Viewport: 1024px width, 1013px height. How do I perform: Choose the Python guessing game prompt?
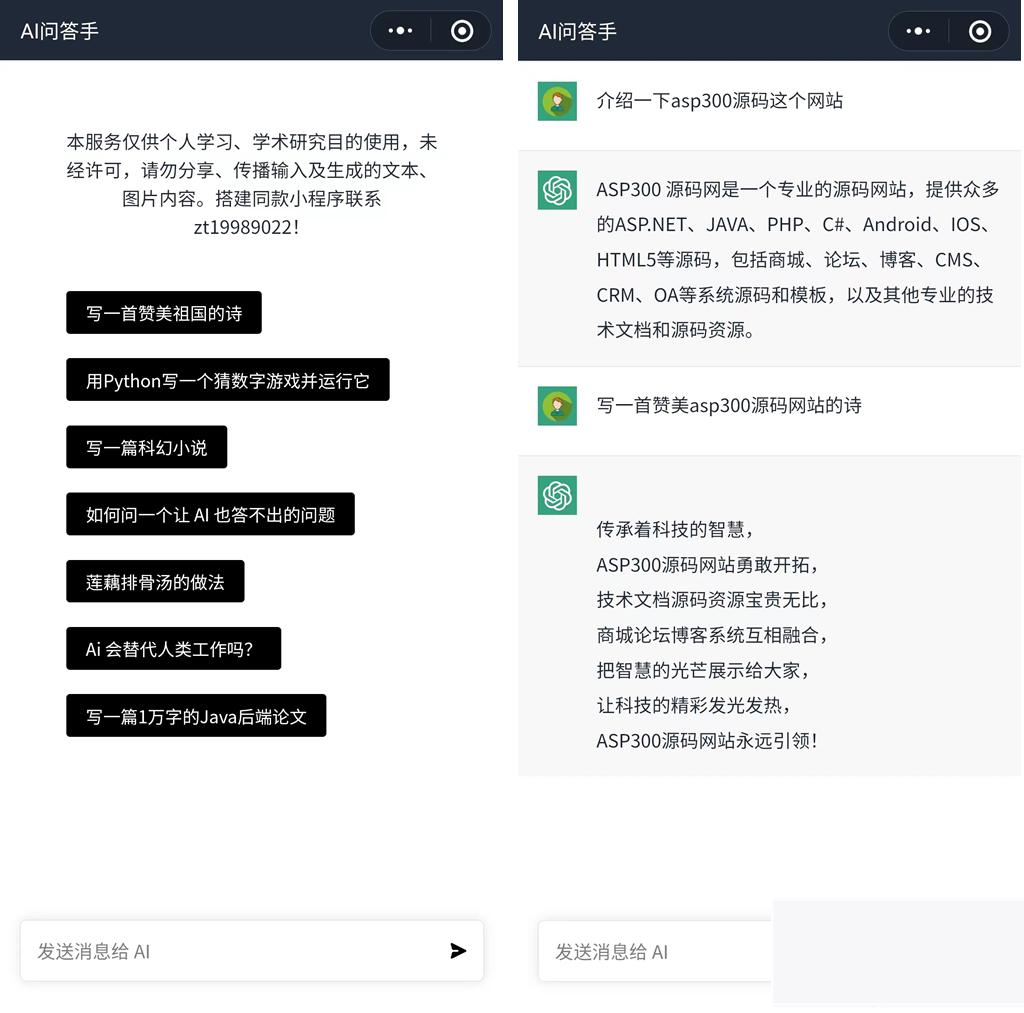228,379
